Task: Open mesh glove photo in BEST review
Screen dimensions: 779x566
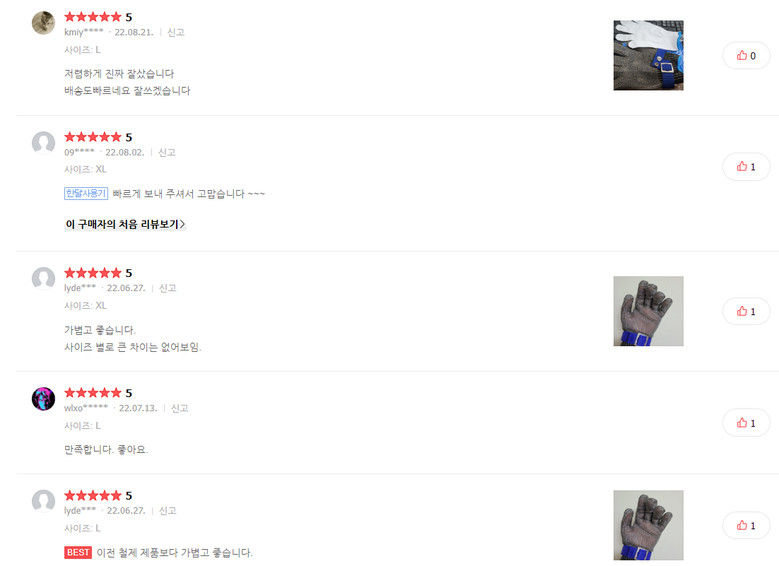Action: (648, 525)
